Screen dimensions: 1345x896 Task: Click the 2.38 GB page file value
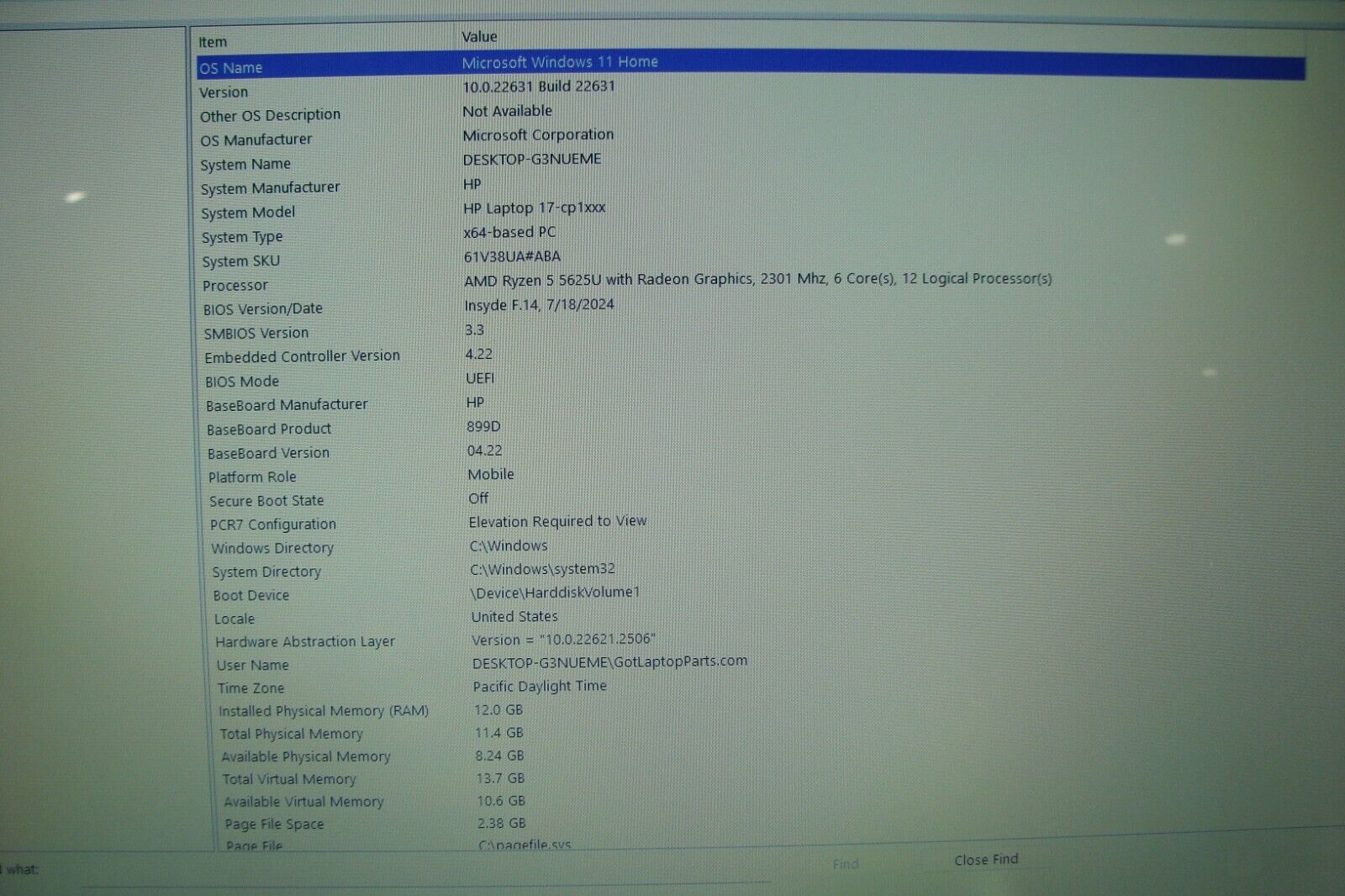[502, 824]
